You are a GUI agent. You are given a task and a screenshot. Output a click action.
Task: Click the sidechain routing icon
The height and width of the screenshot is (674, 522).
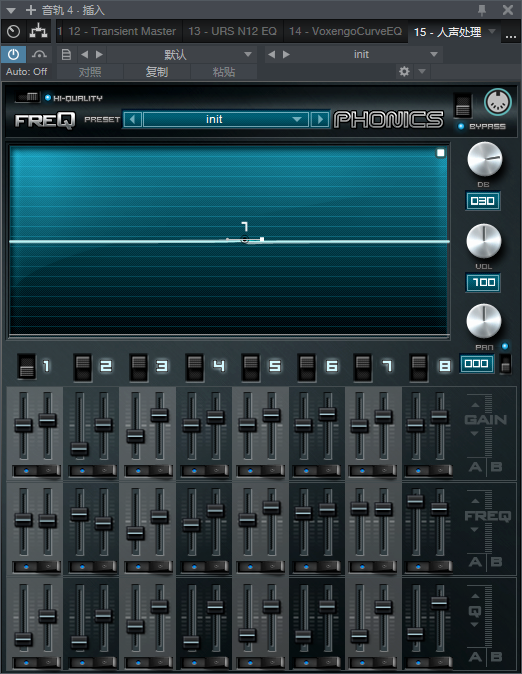(39, 31)
